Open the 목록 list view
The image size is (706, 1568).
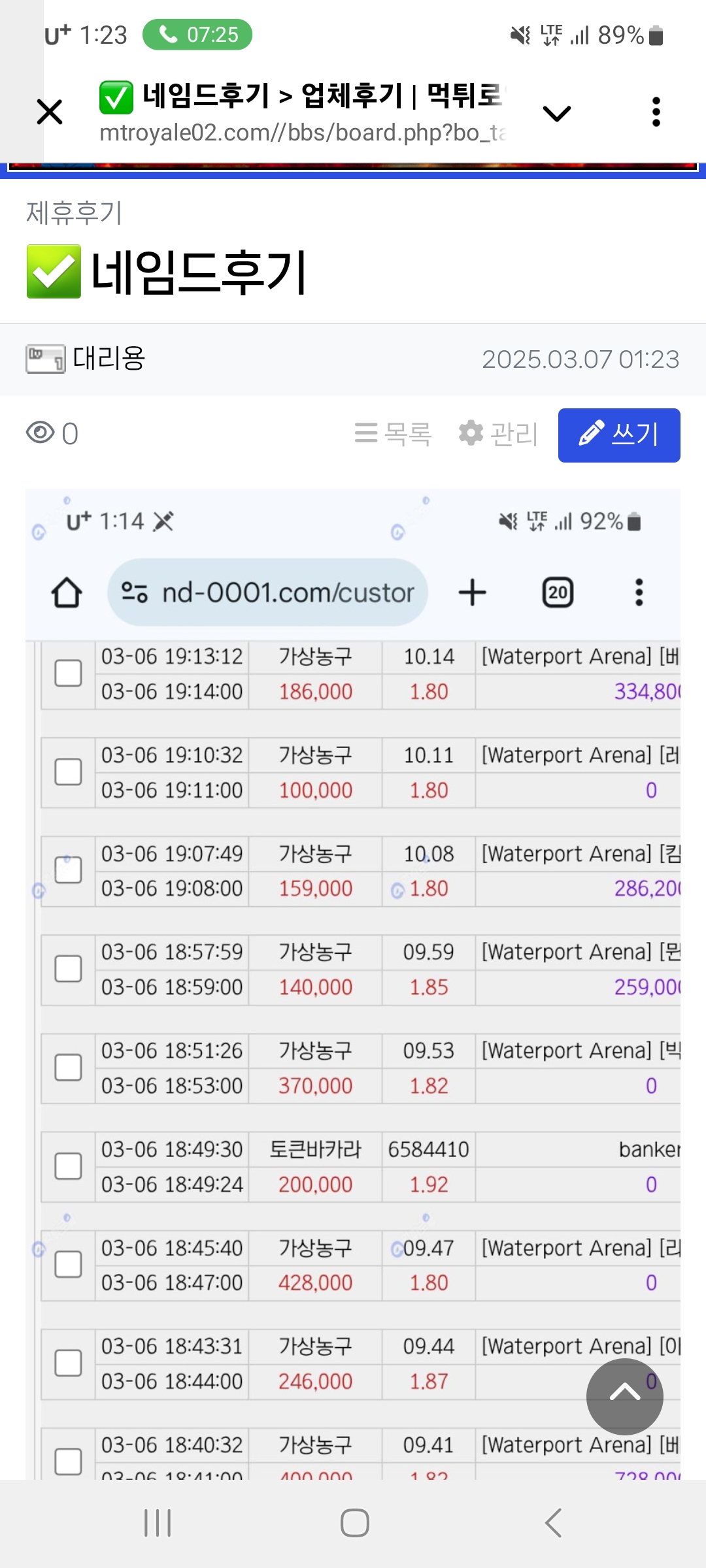(x=393, y=434)
